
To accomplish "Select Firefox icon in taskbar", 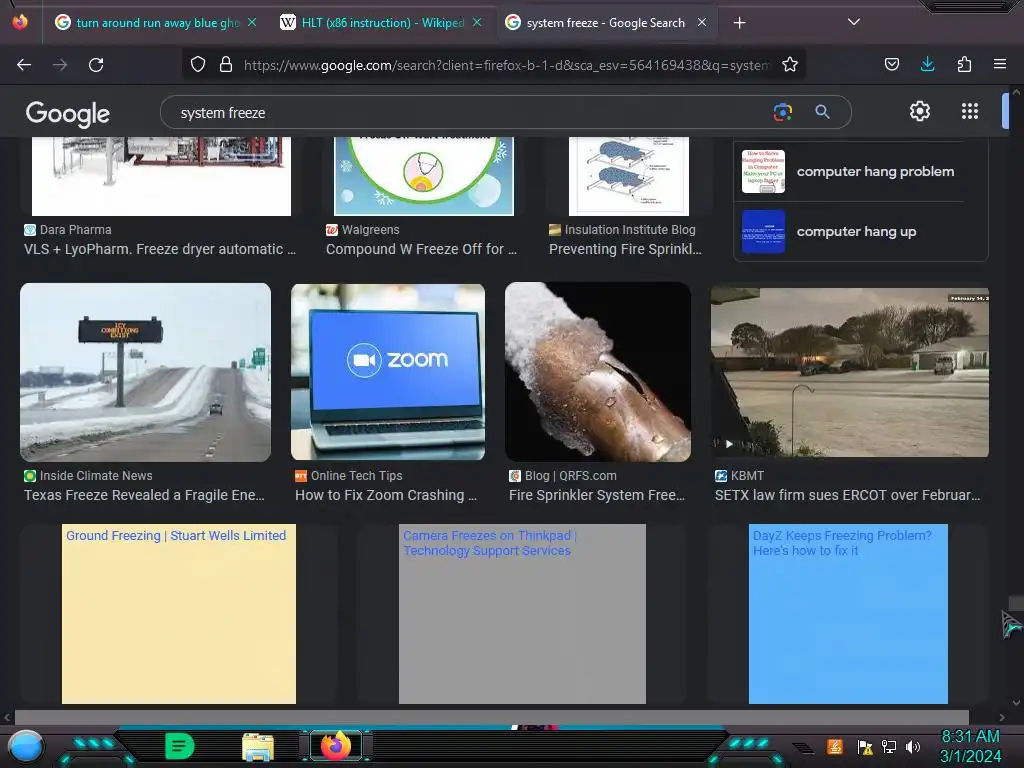I will click(336, 746).
